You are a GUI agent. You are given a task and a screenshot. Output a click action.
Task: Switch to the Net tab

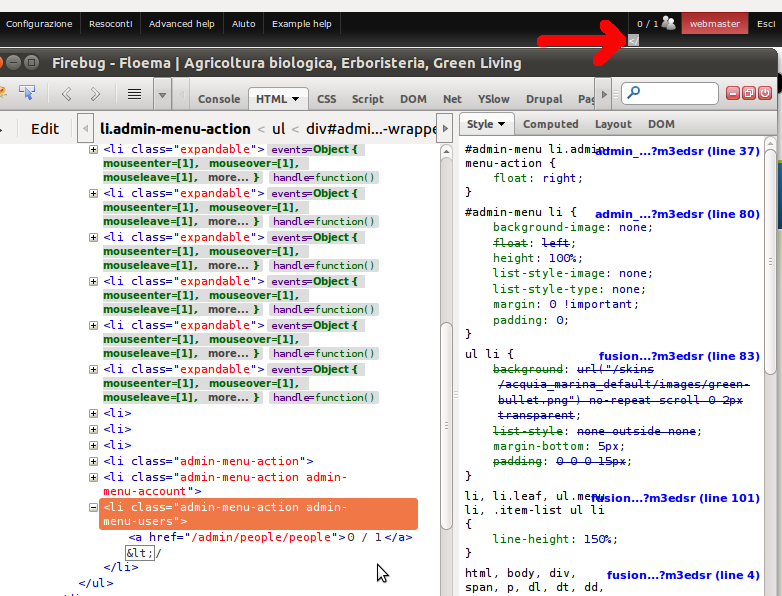pos(452,99)
